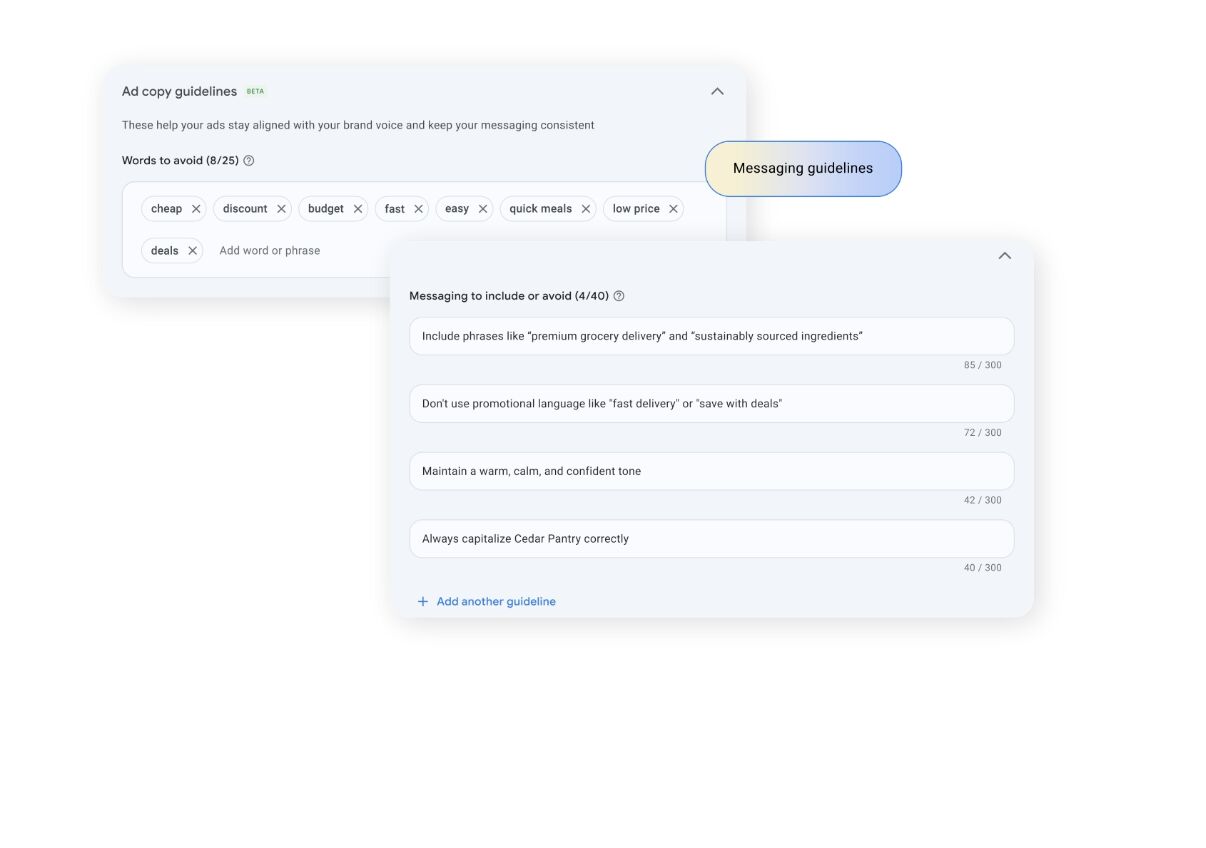The image size is (1206, 848).
Task: Edit the promotional language guideline field
Action: [x=712, y=403]
